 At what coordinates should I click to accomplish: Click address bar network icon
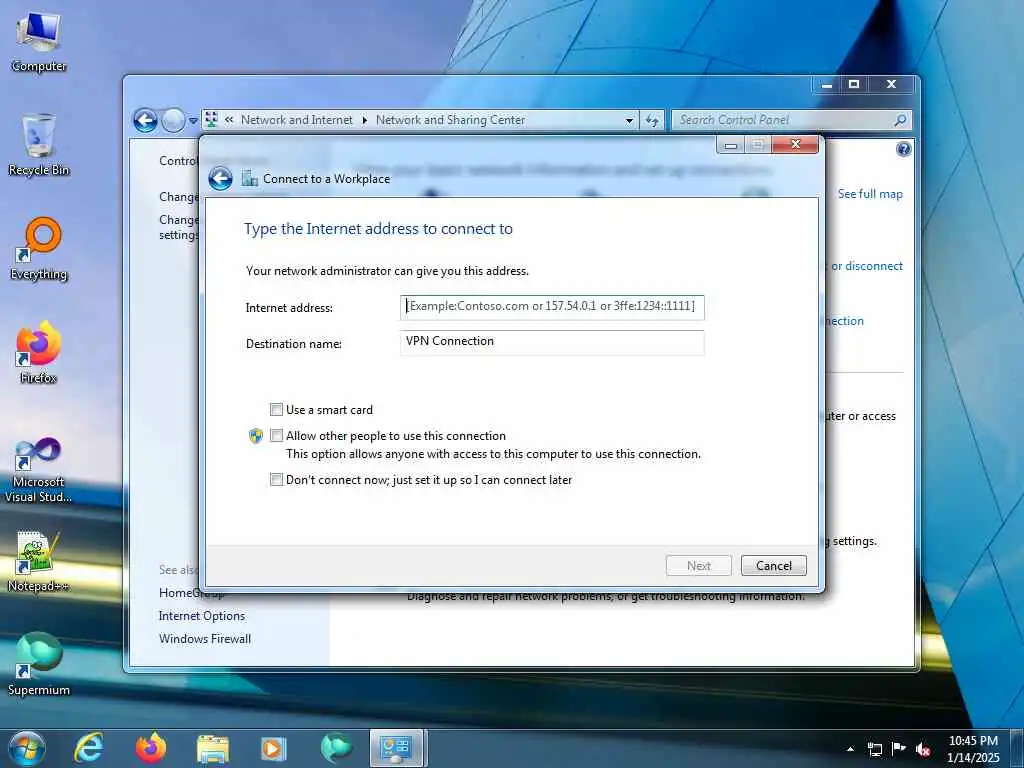coord(211,120)
